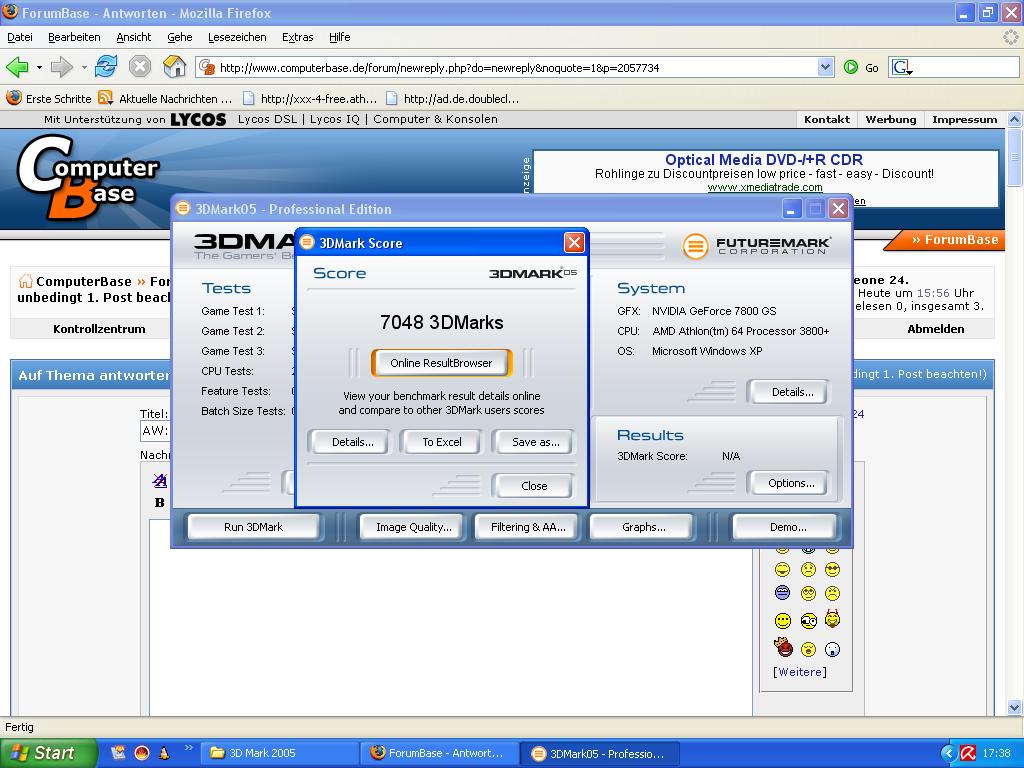Apply bold formatting with the B button
1024x768 pixels.
point(159,502)
